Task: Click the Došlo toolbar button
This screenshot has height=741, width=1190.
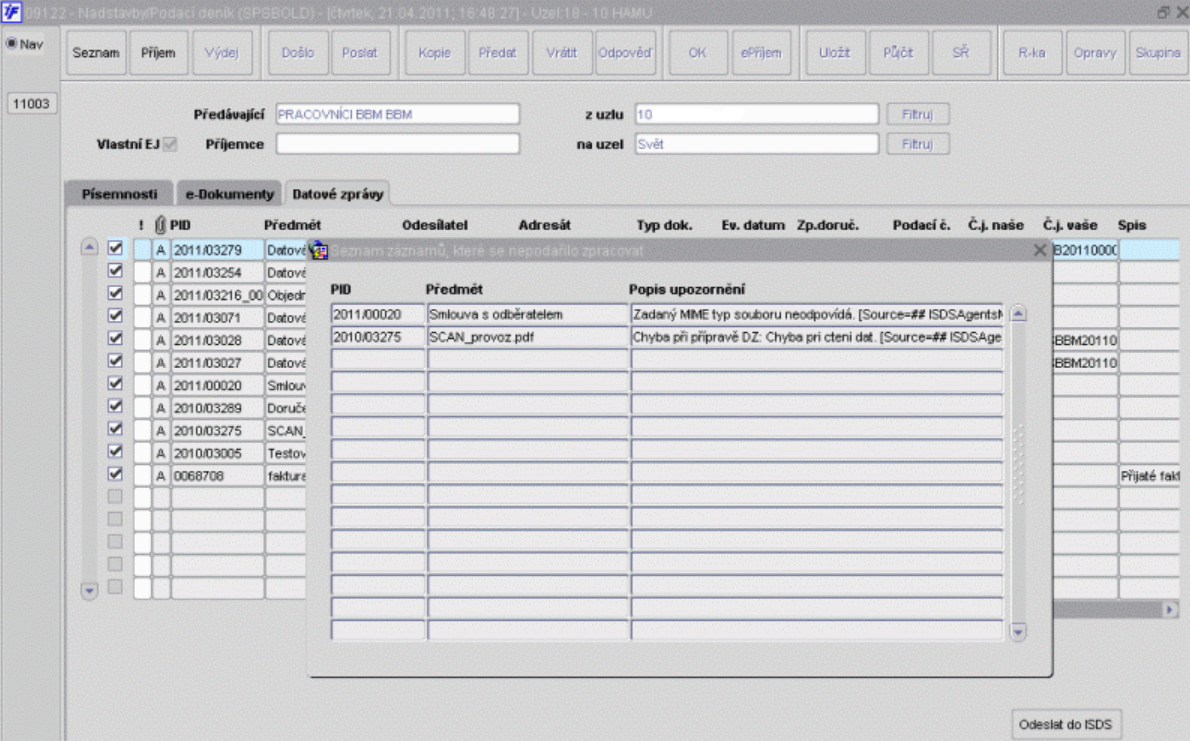Action: (x=298, y=52)
